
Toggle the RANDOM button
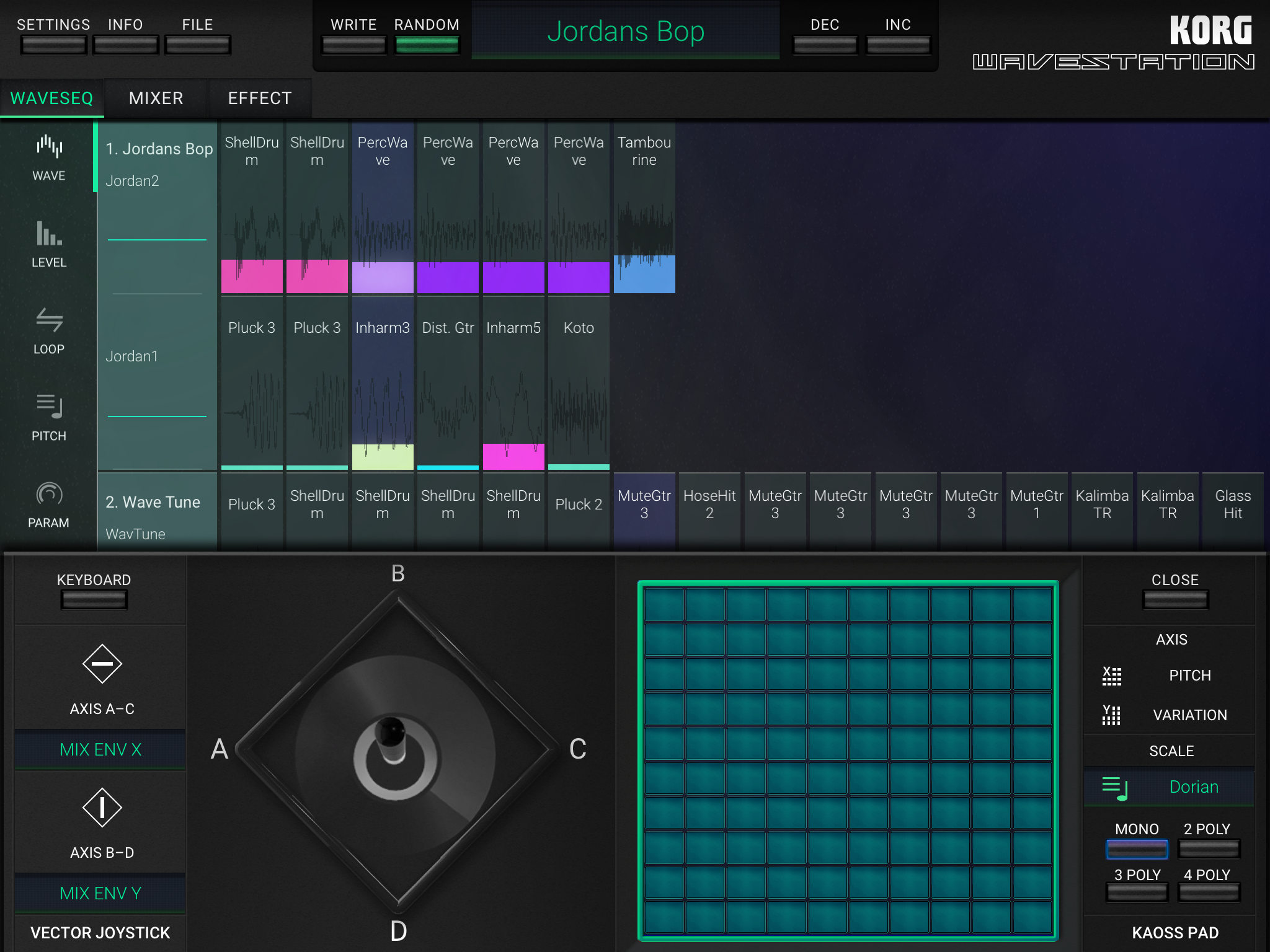(427, 45)
